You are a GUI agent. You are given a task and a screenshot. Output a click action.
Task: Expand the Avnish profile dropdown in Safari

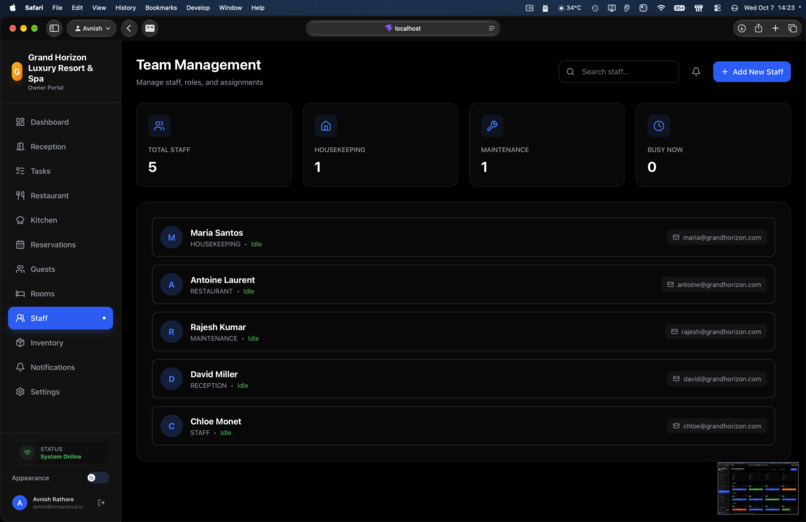click(x=92, y=28)
